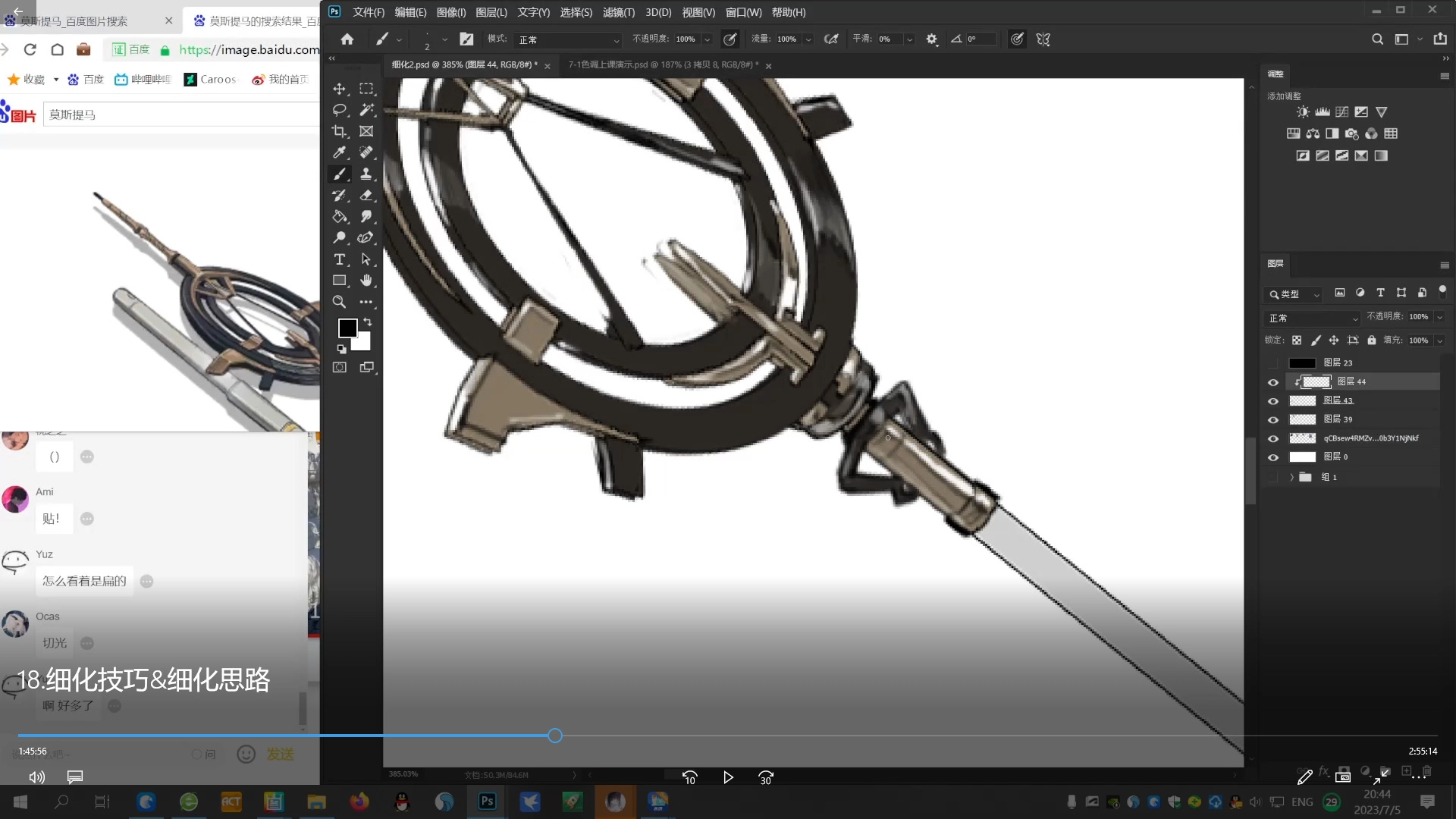This screenshot has width=1456, height=819.
Task: Hide layer 图层 43
Action: (1273, 401)
